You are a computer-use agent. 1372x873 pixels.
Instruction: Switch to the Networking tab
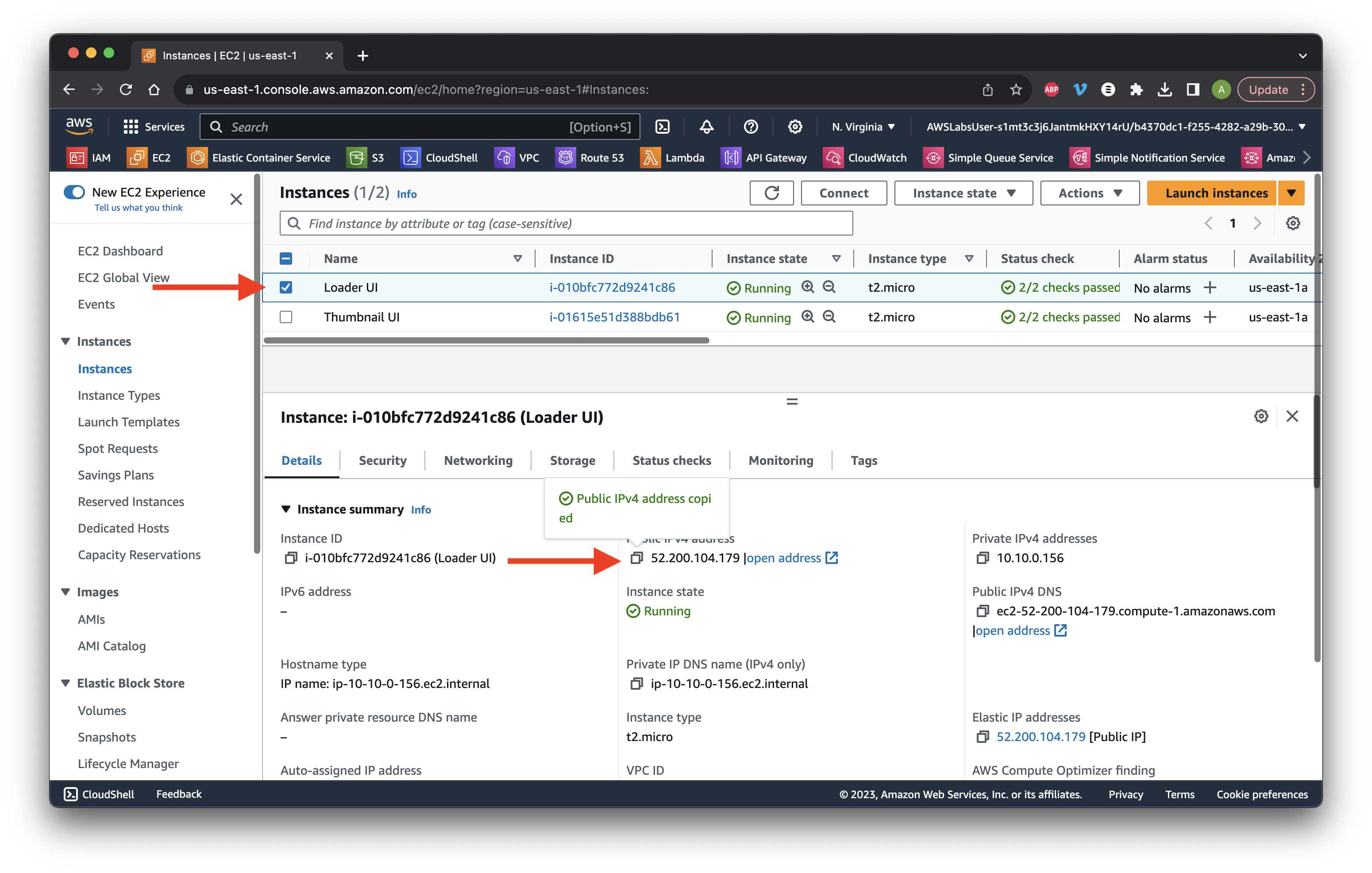point(478,460)
